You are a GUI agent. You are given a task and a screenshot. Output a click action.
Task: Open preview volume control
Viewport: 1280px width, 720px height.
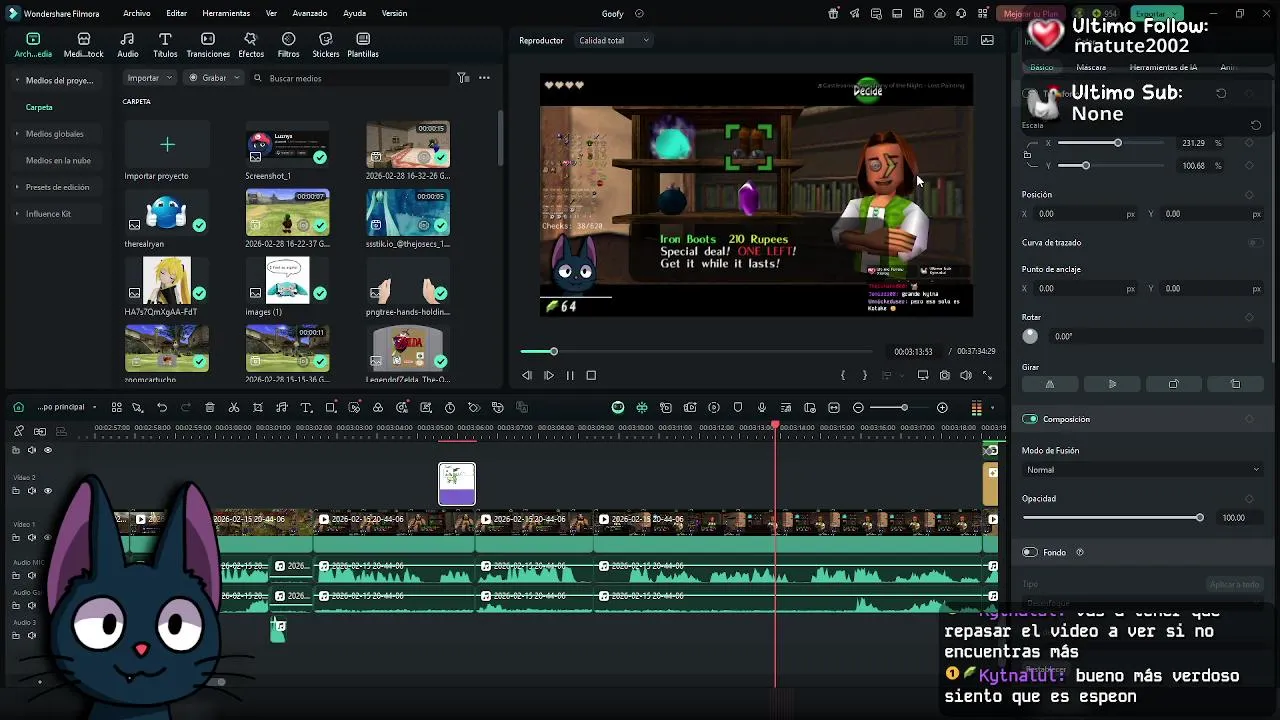[966, 375]
